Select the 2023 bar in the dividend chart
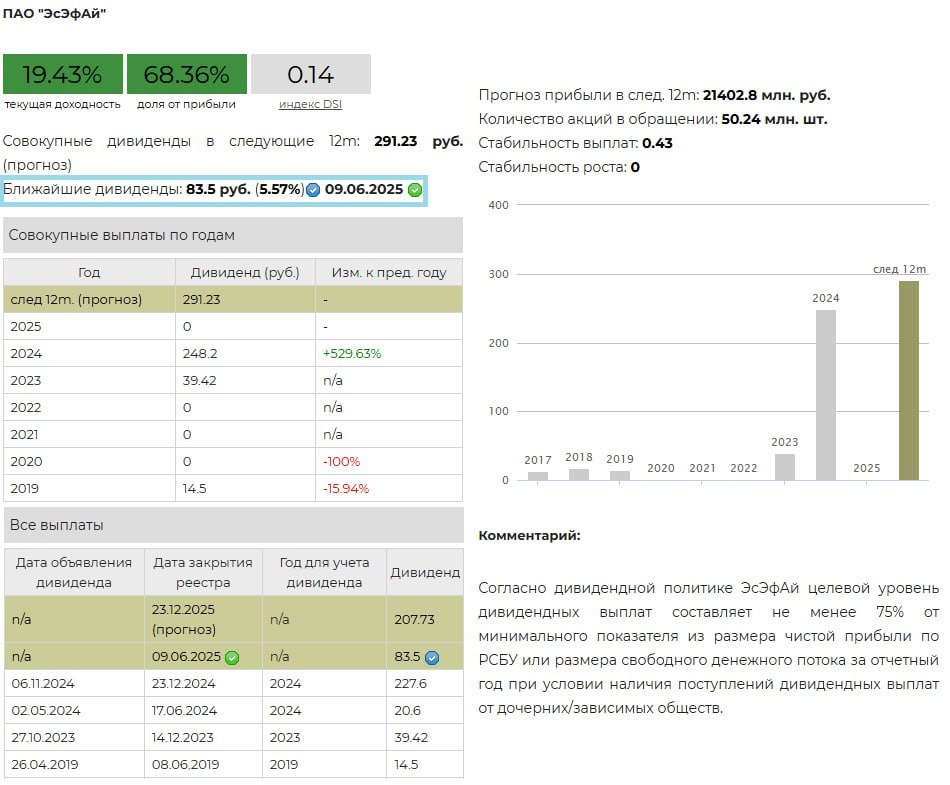The image size is (950, 785). coord(785,467)
